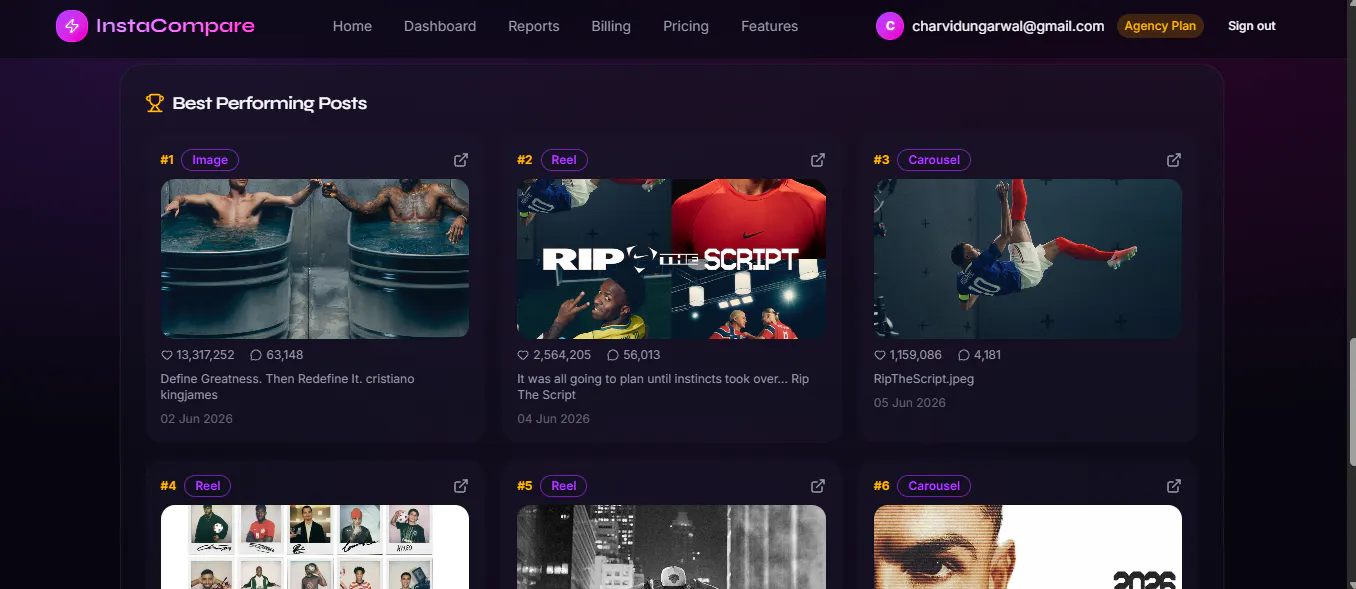Open the Billing nav item
This screenshot has width=1356, height=589.
(x=611, y=26)
